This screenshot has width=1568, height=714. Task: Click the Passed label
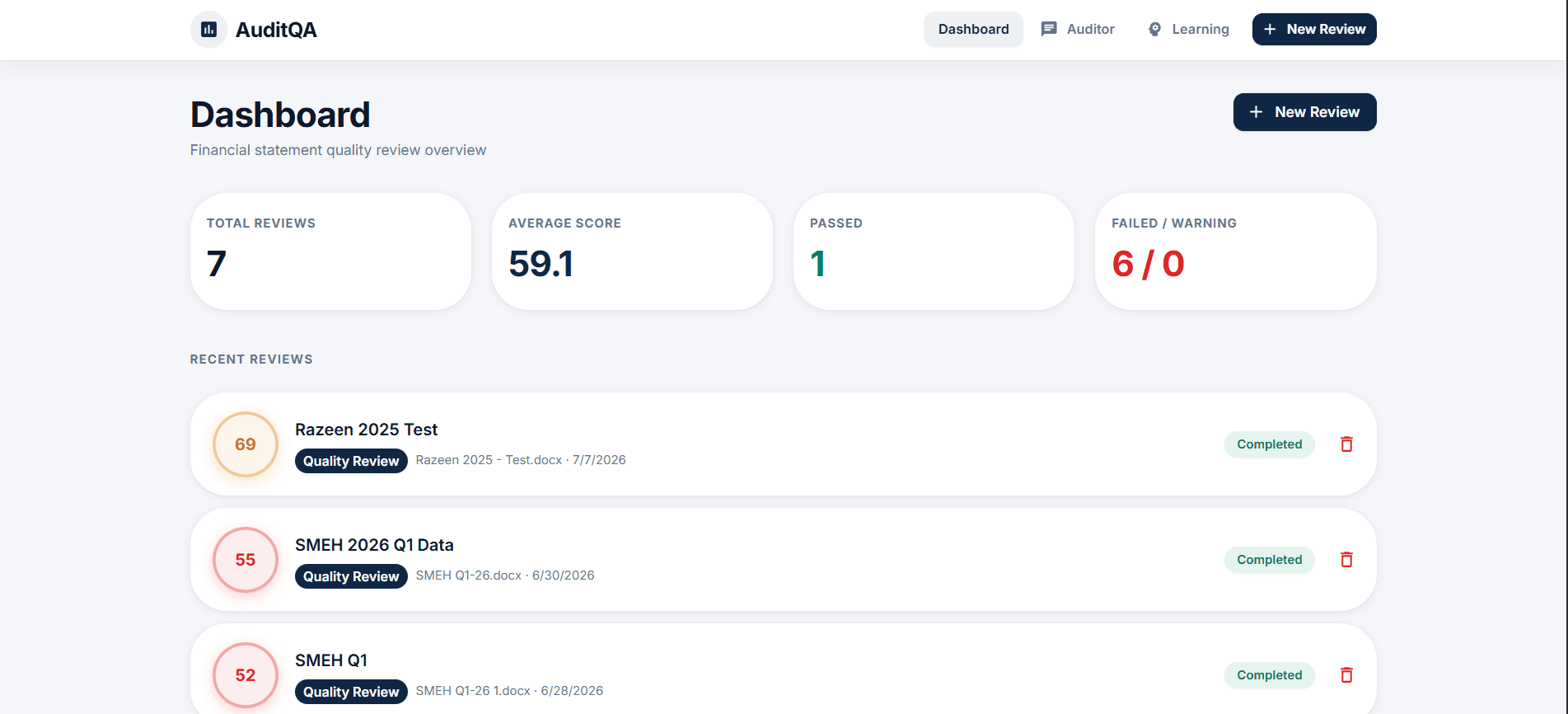tap(836, 223)
